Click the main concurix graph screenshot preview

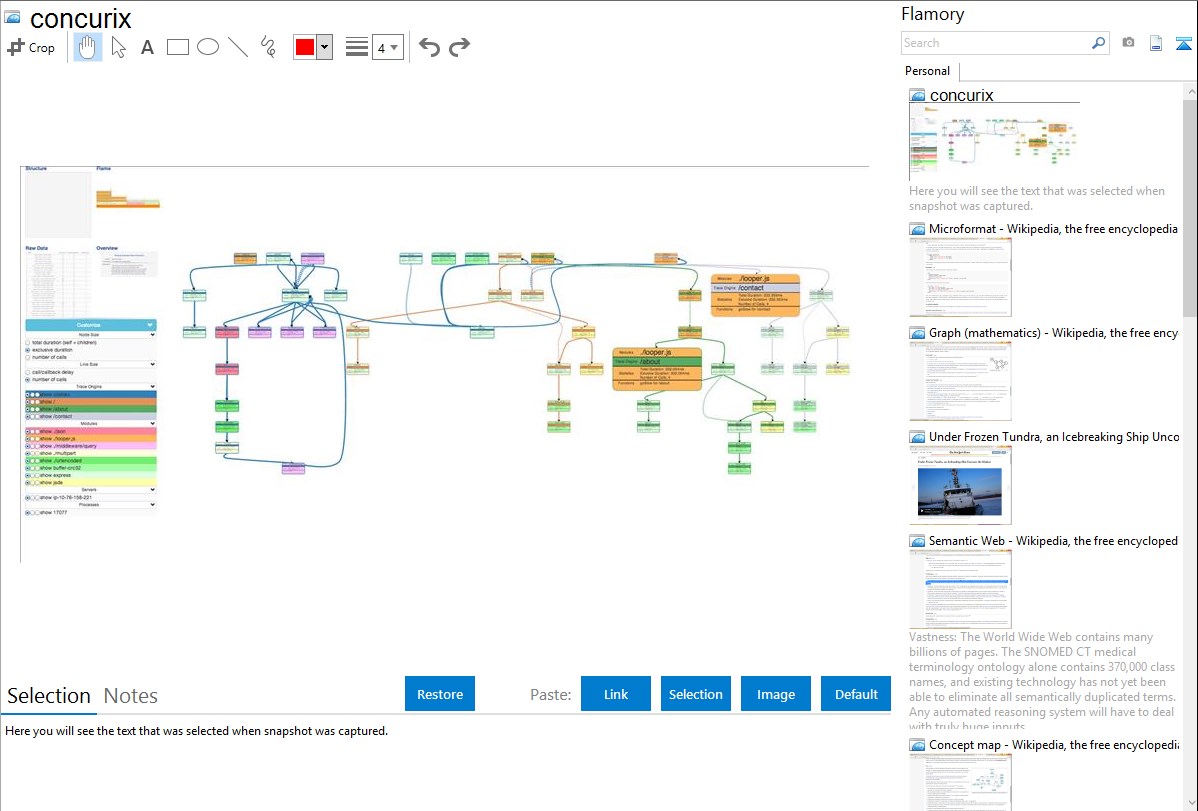pyautogui.click(x=444, y=364)
